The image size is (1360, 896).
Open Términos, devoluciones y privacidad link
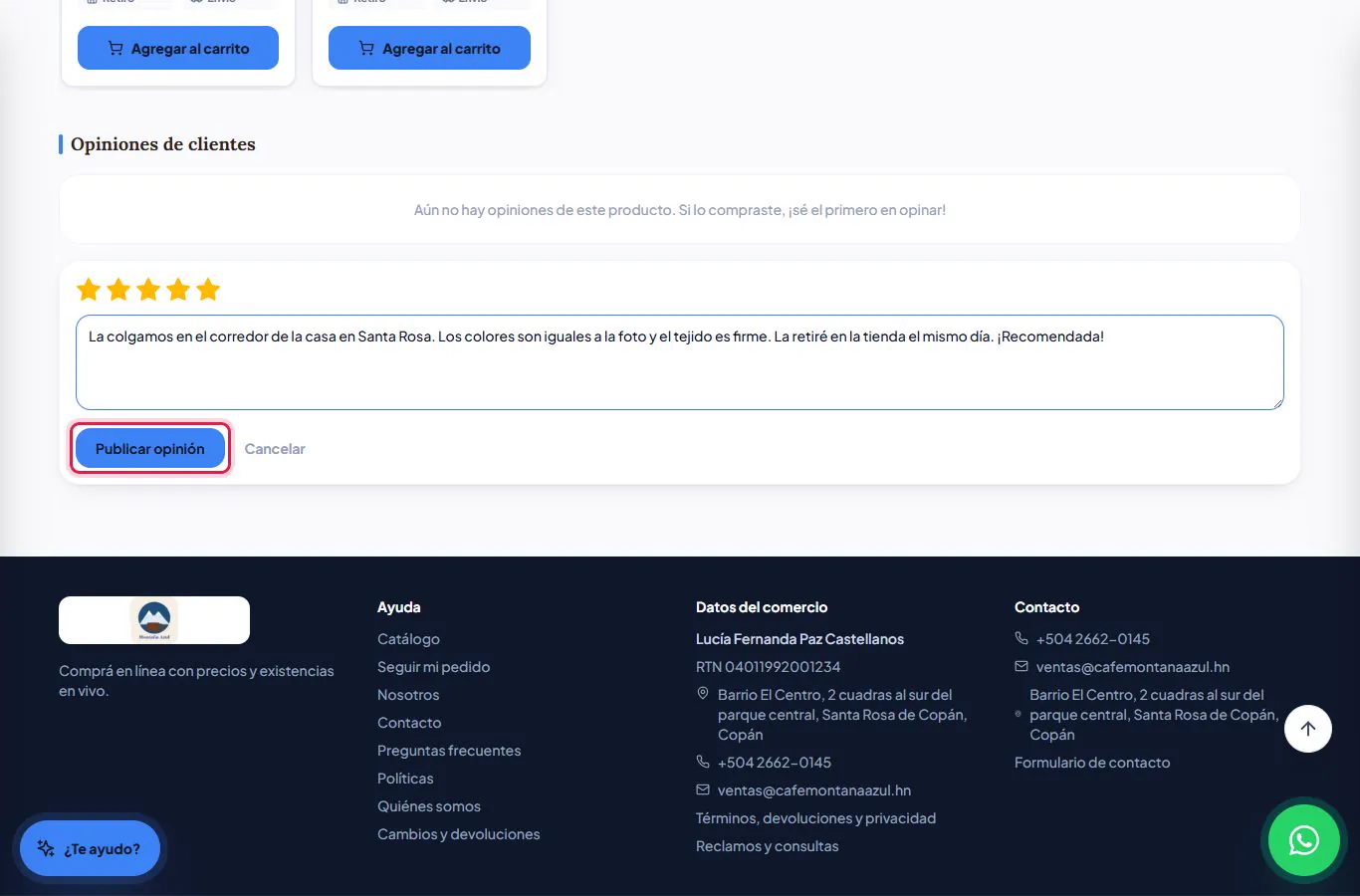(815, 818)
